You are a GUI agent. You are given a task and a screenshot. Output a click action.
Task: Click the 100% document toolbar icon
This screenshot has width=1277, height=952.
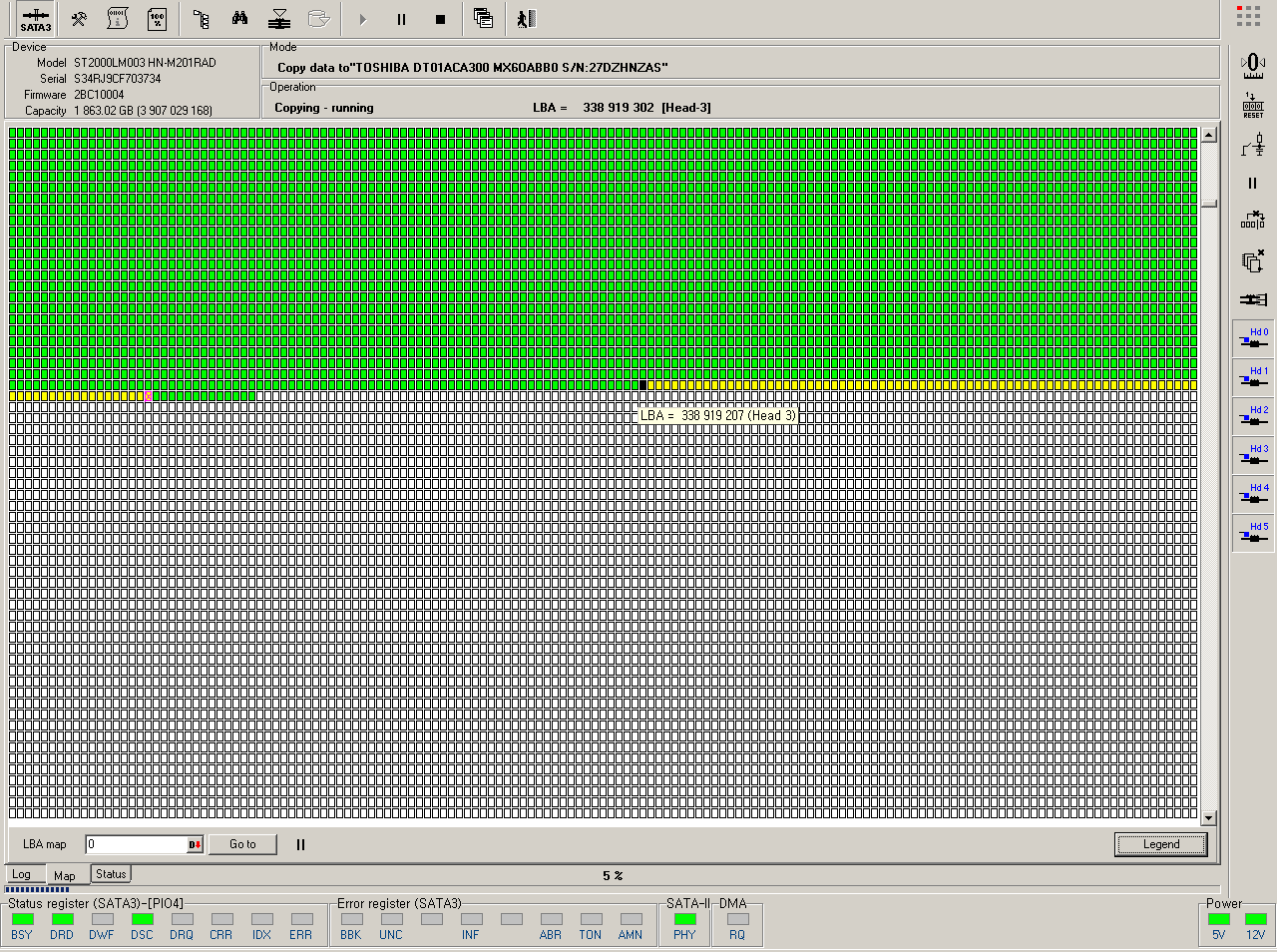pyautogui.click(x=157, y=19)
